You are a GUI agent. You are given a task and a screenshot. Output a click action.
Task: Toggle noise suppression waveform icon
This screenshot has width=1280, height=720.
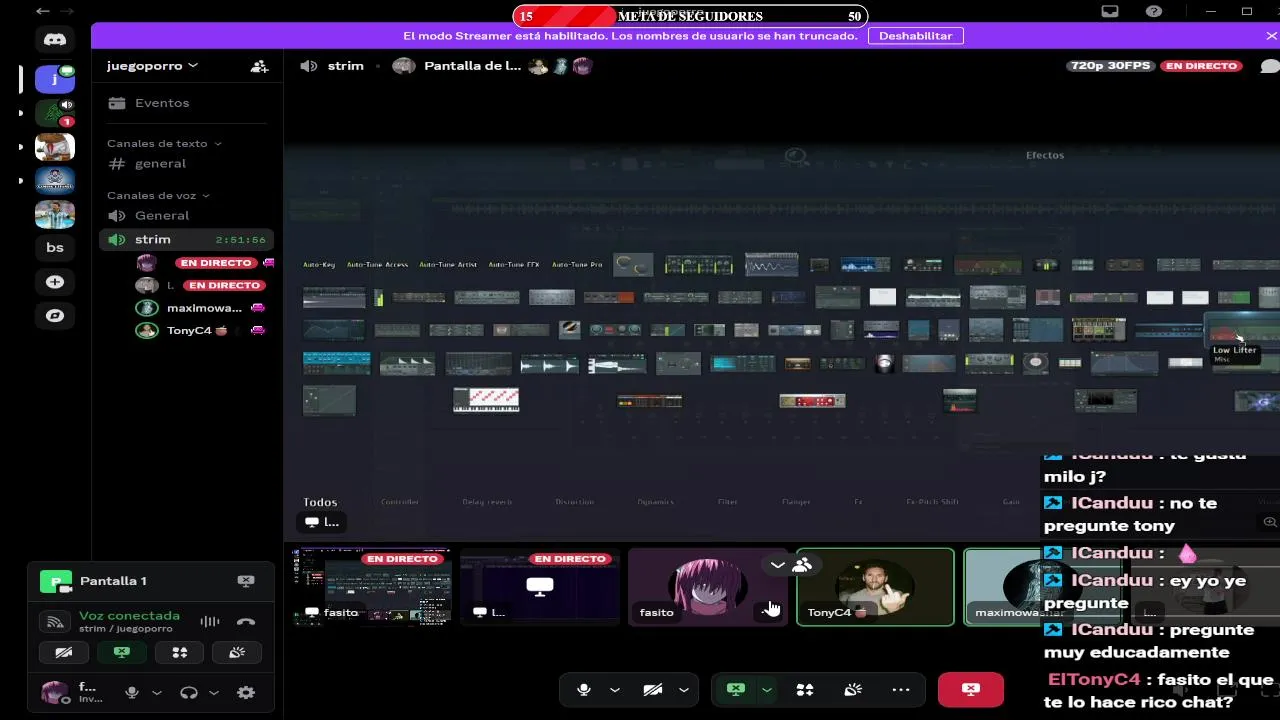pos(209,622)
